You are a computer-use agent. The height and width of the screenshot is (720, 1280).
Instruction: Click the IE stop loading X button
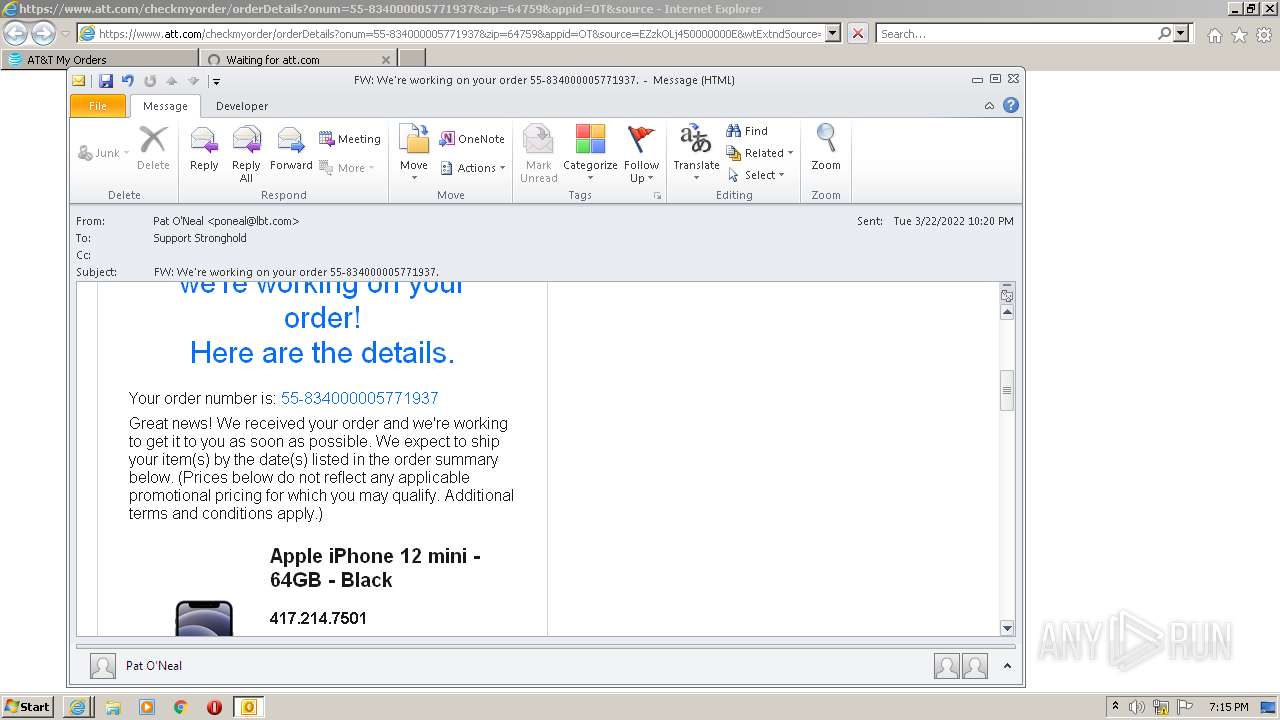click(x=858, y=34)
